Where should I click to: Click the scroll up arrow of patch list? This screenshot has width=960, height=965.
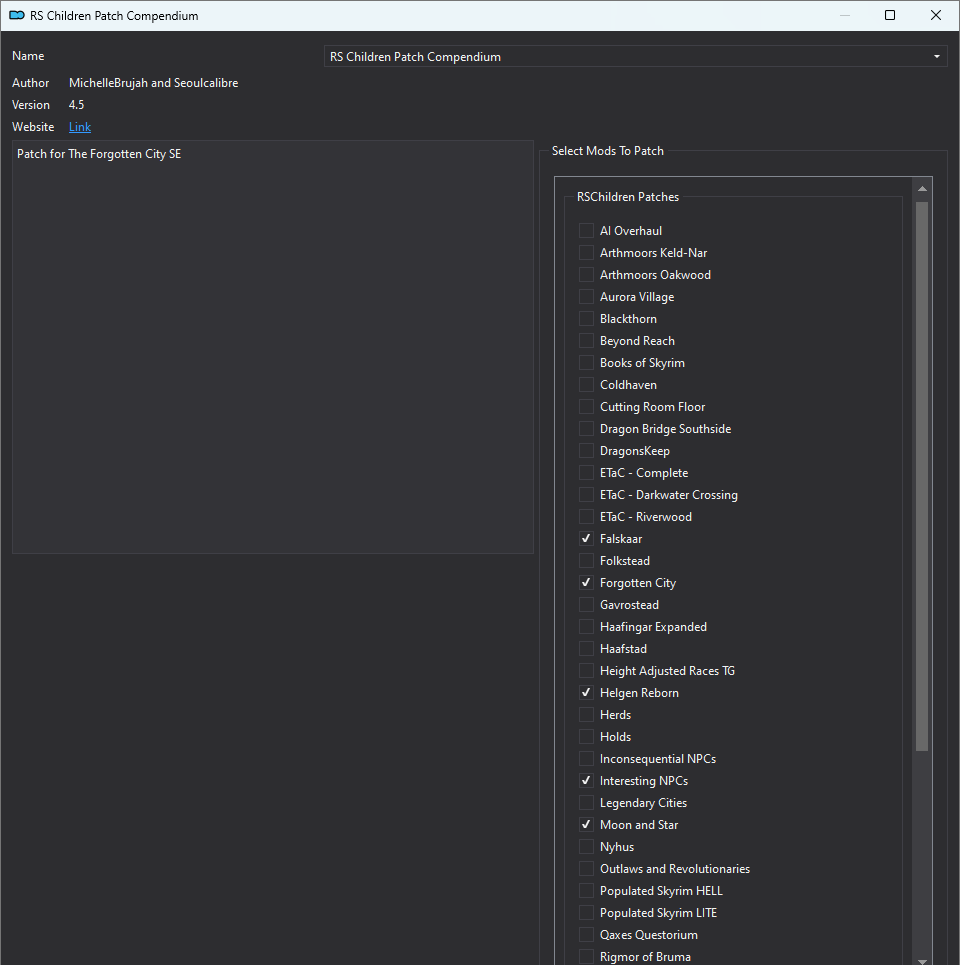[922, 189]
